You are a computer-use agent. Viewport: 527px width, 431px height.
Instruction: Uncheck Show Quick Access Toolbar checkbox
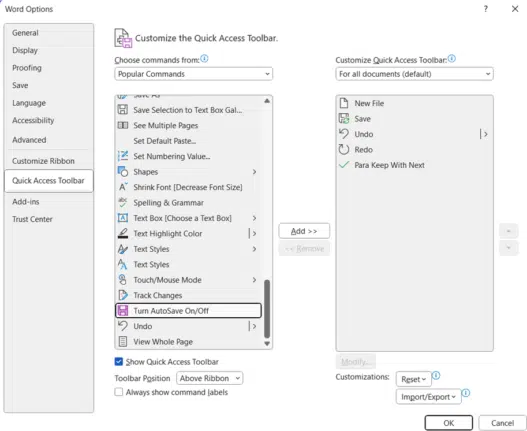pos(119,361)
